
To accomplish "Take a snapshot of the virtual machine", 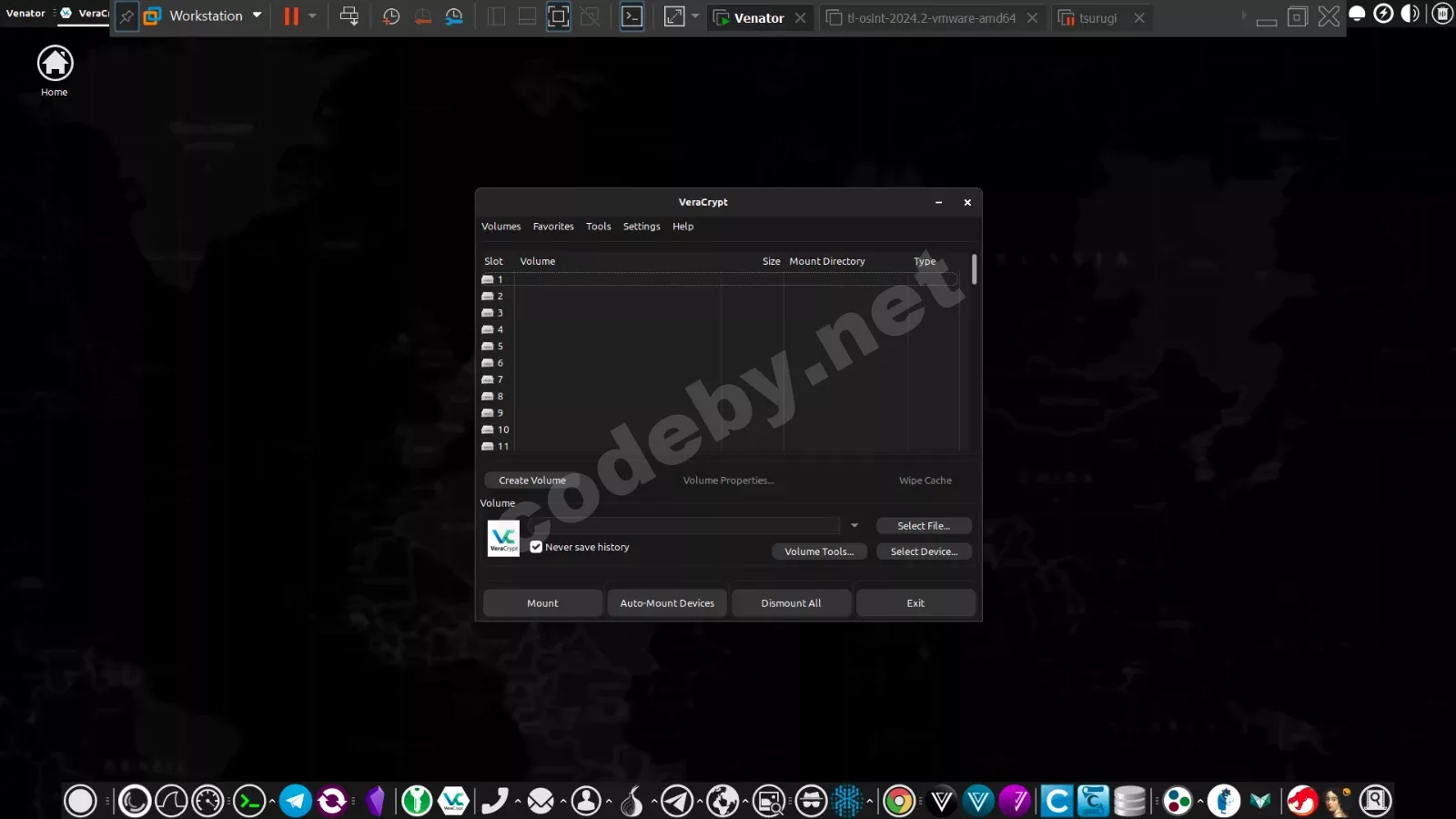I will 391,15.
